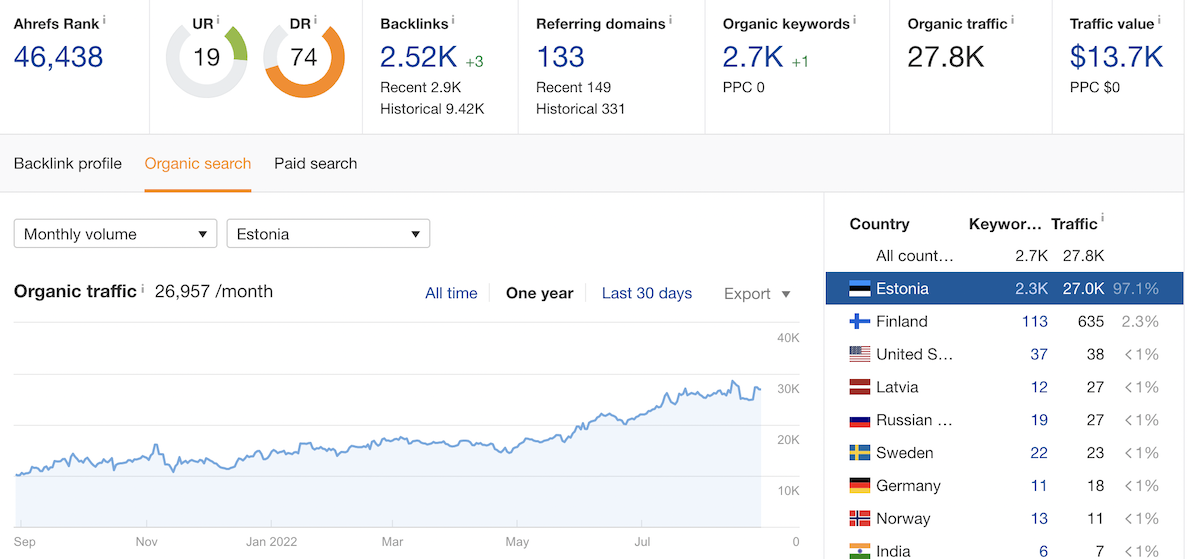Image resolution: width=1200 pixels, height=559 pixels.
Task: Click the Historical 331 referring domains text
Action: 580,109
